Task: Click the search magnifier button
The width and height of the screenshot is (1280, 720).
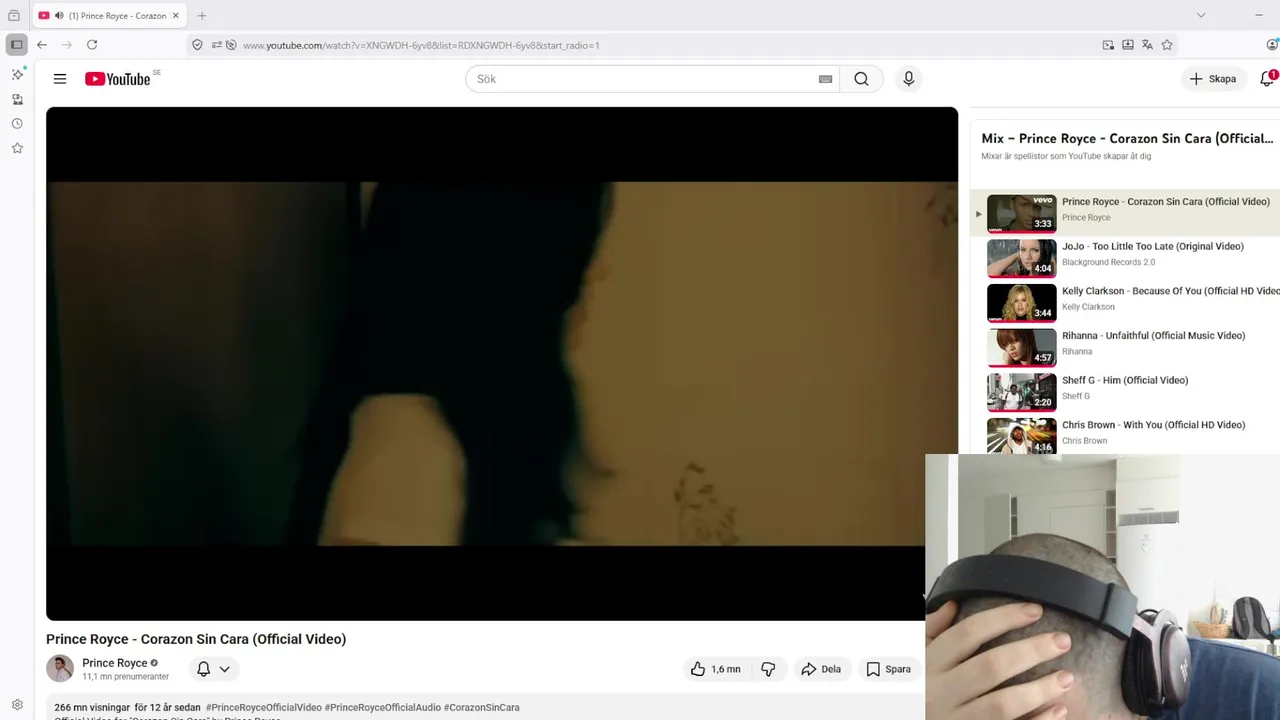Action: 861,79
